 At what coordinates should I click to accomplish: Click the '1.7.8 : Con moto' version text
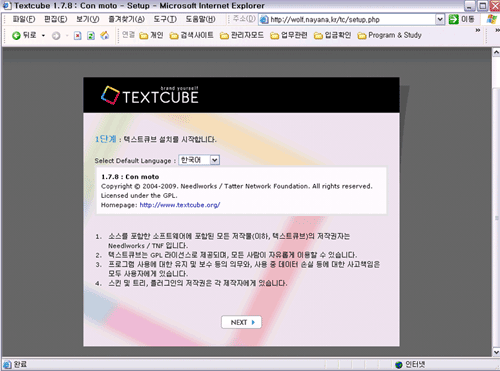(x=130, y=177)
